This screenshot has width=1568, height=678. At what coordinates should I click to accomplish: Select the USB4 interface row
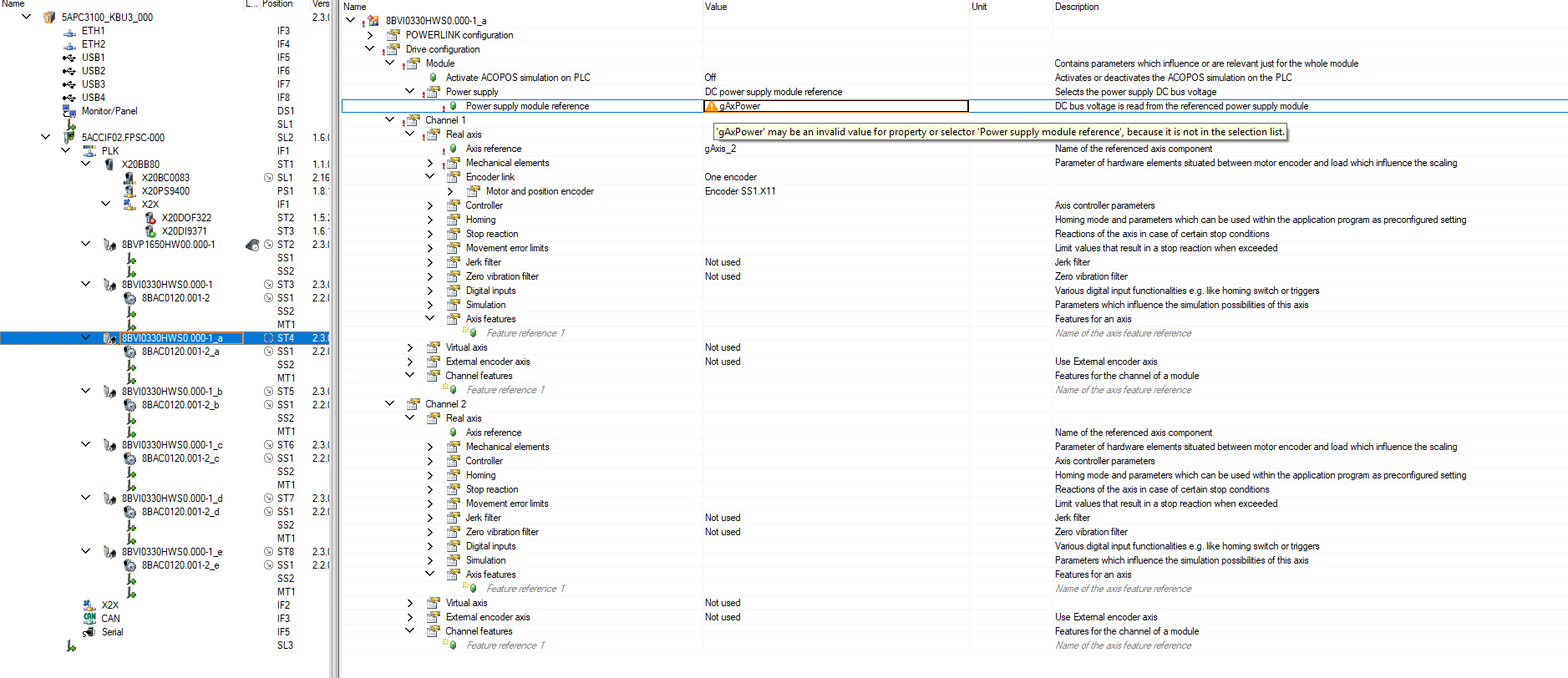(94, 98)
